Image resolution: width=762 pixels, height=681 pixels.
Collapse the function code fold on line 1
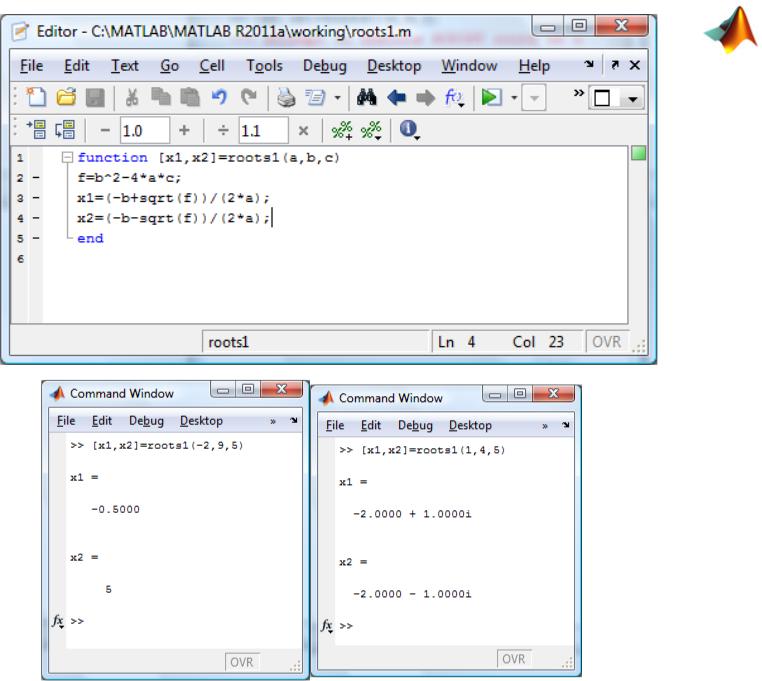67,158
